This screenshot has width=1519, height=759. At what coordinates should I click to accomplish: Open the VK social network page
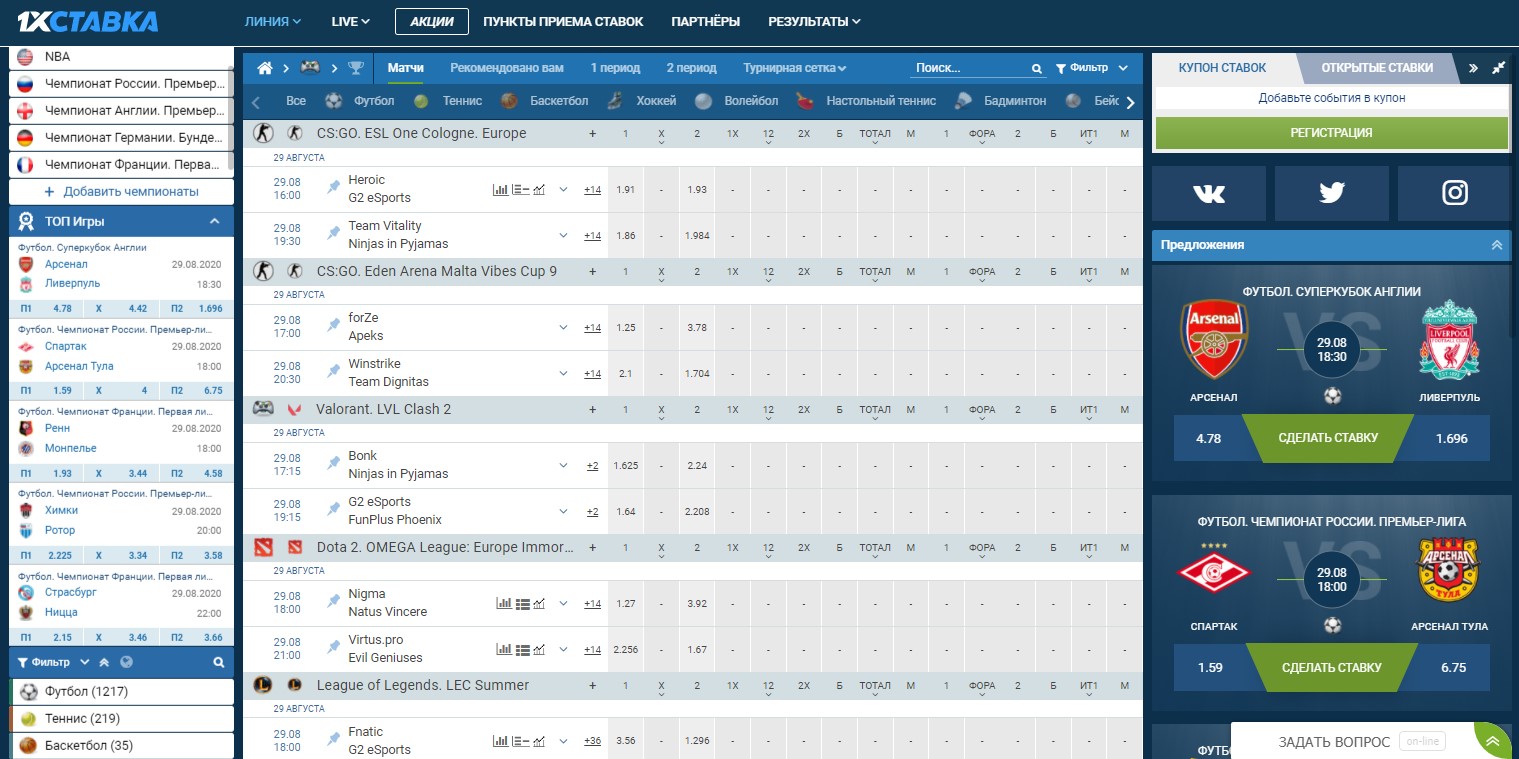click(1209, 193)
